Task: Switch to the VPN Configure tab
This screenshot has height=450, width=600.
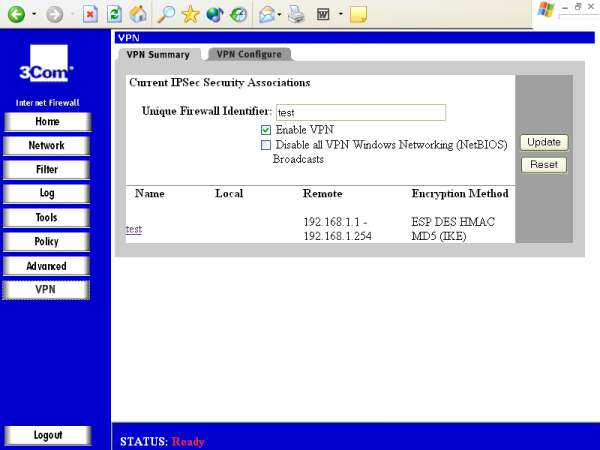Action: pyautogui.click(x=249, y=54)
